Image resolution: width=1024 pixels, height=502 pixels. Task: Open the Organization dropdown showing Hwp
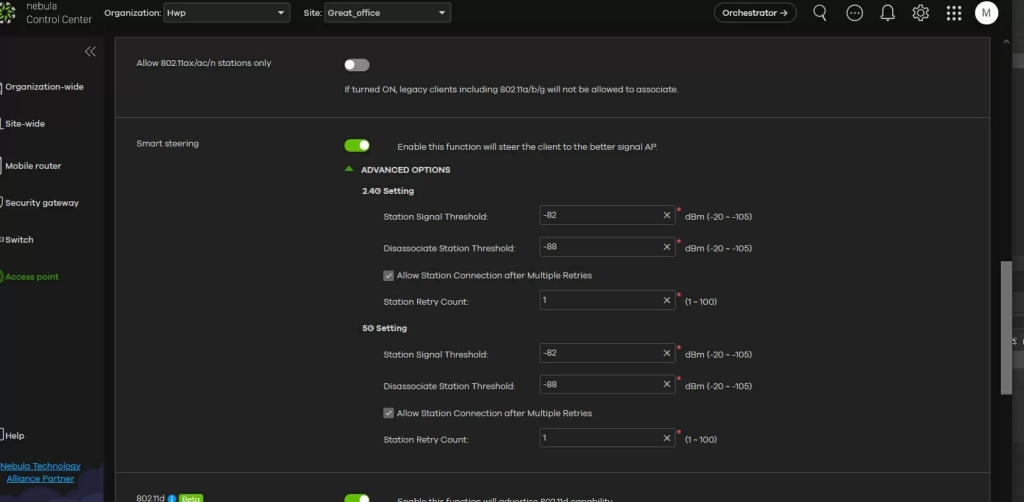click(226, 13)
